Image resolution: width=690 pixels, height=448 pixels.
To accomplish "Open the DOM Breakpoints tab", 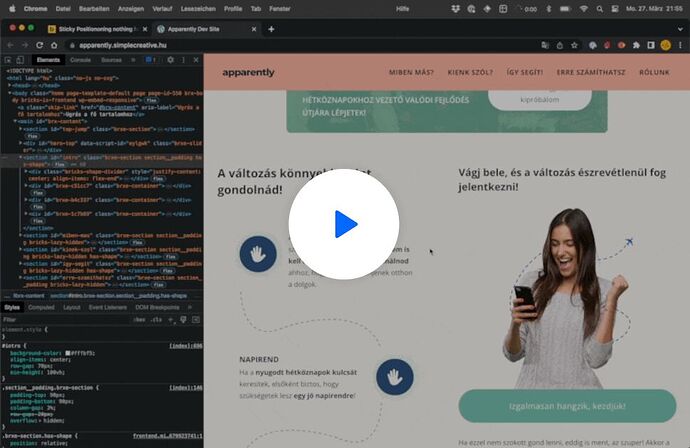I will (x=157, y=307).
